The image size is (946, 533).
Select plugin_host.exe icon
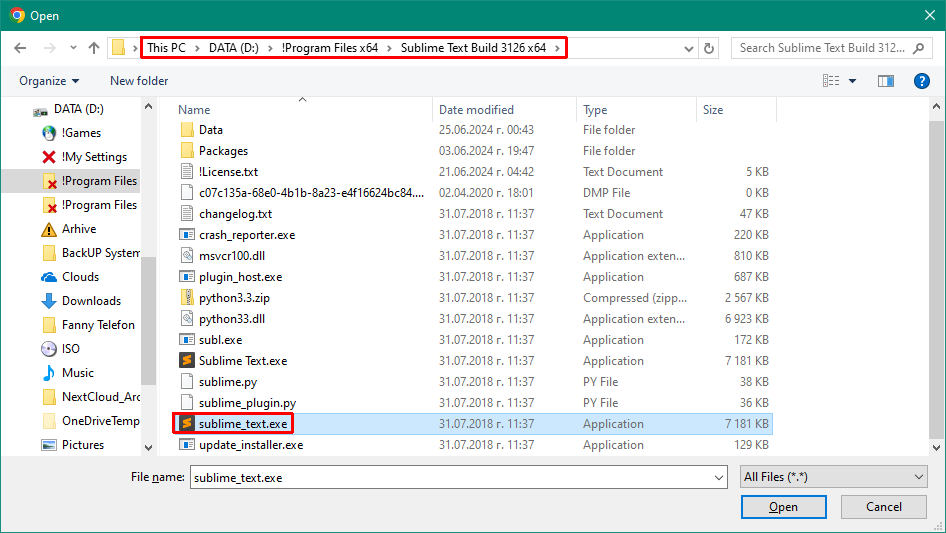(187, 276)
